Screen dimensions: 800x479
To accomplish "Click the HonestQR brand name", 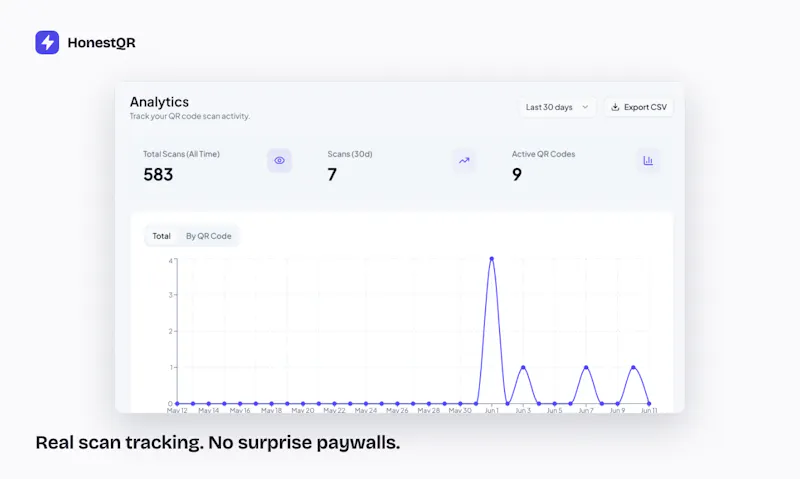I will point(102,43).
